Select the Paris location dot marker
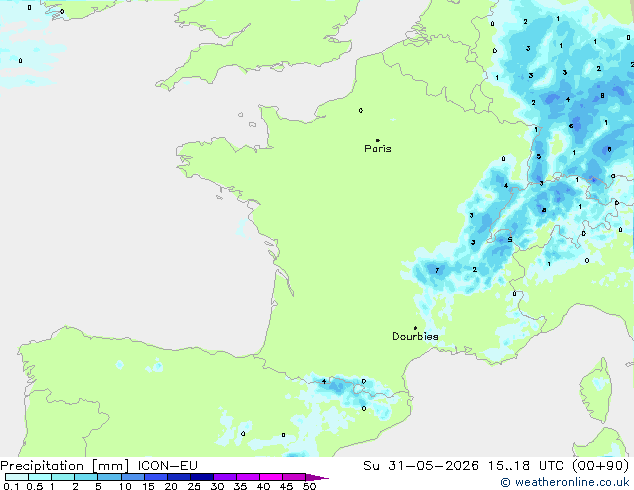This screenshot has width=634, height=490. [x=378, y=140]
